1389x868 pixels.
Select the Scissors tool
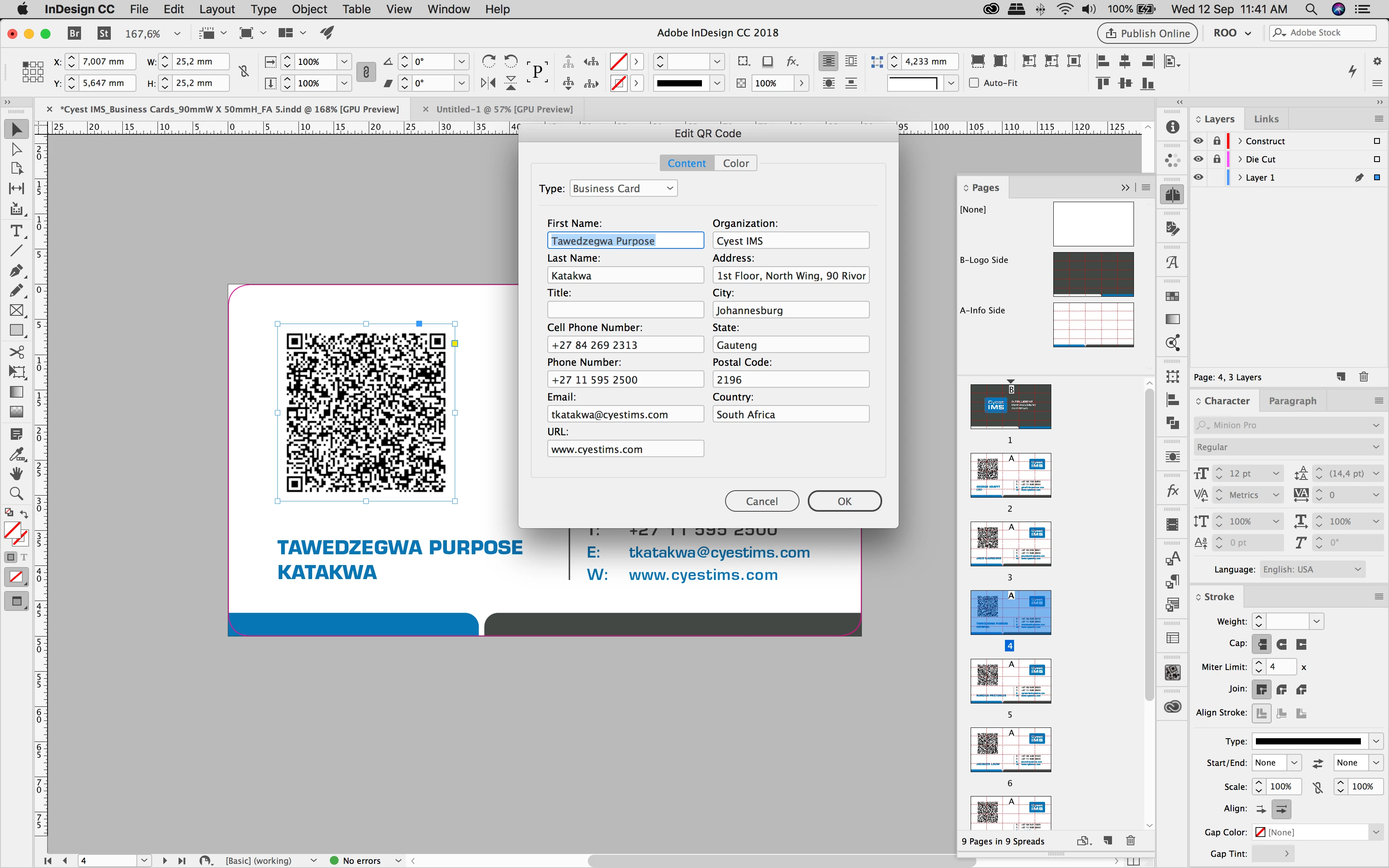point(16,352)
